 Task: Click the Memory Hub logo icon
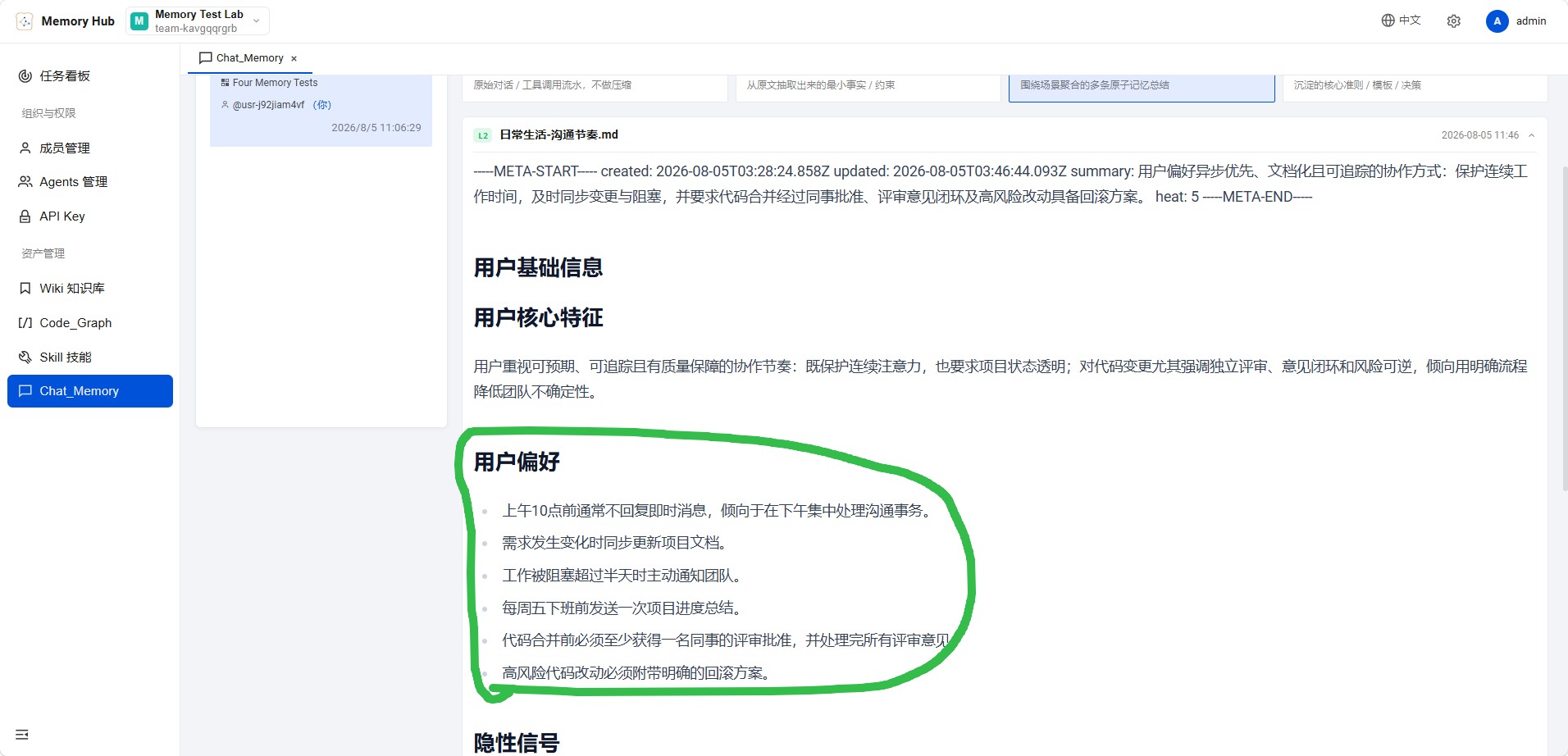tap(25, 21)
